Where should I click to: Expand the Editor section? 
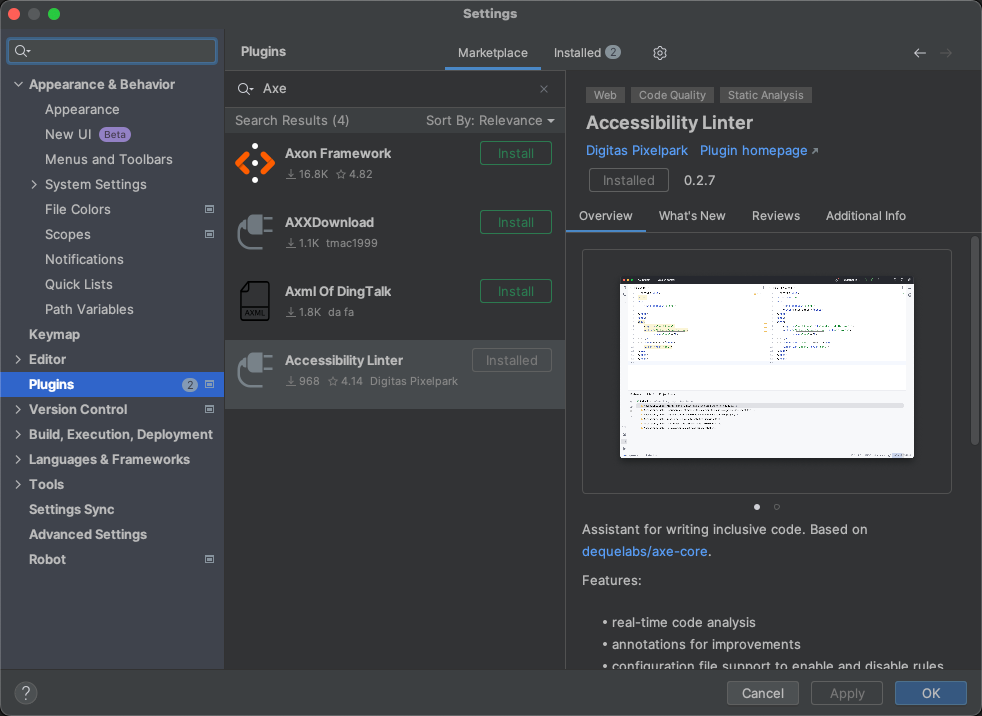(18, 359)
